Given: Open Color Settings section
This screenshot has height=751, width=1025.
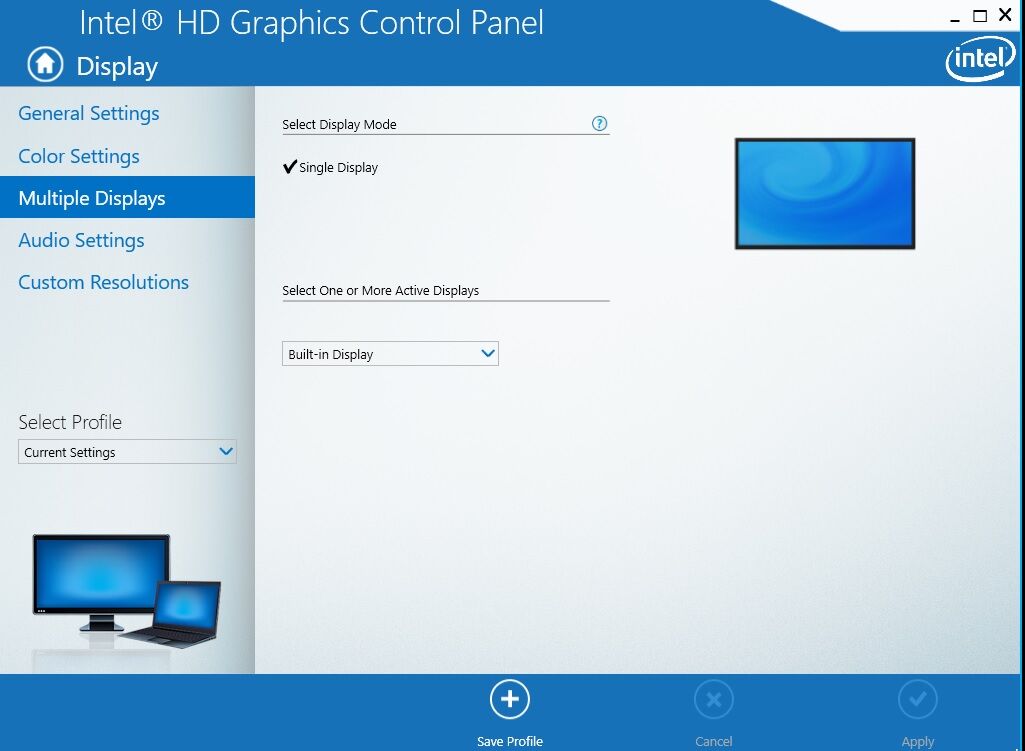Looking at the screenshot, I should tap(79, 156).
